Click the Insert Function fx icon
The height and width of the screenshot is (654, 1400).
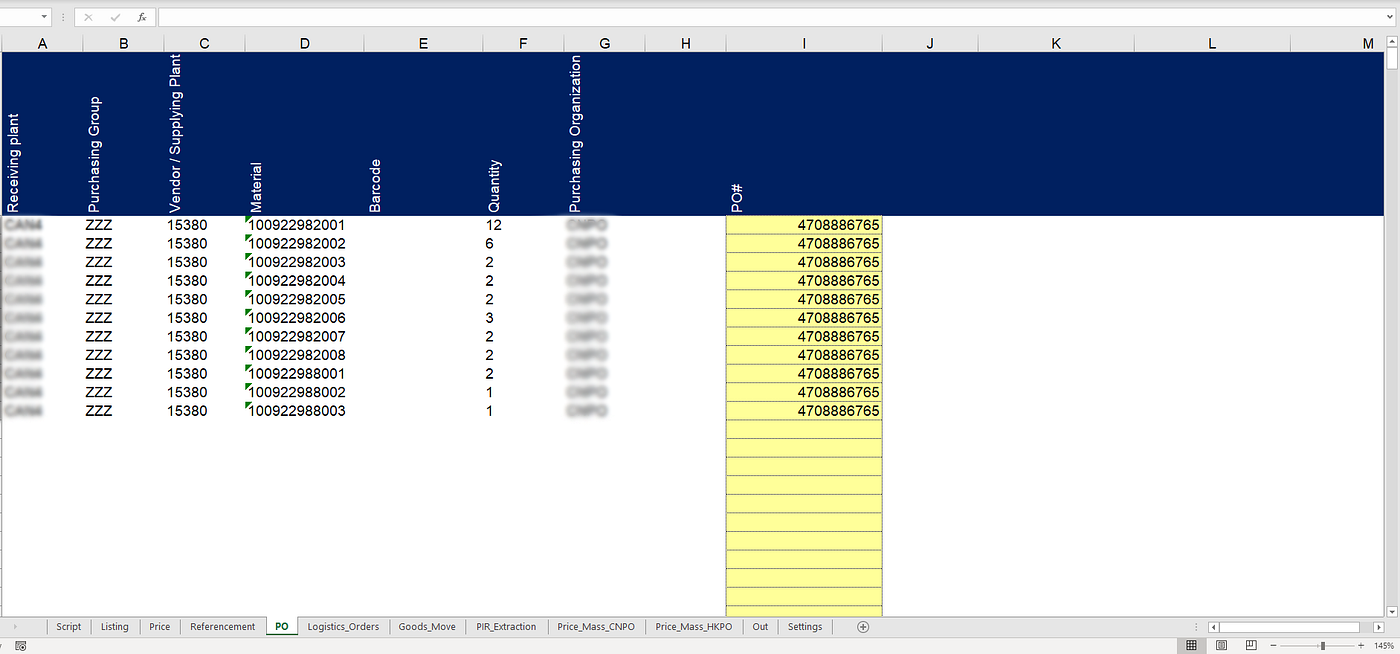[141, 16]
